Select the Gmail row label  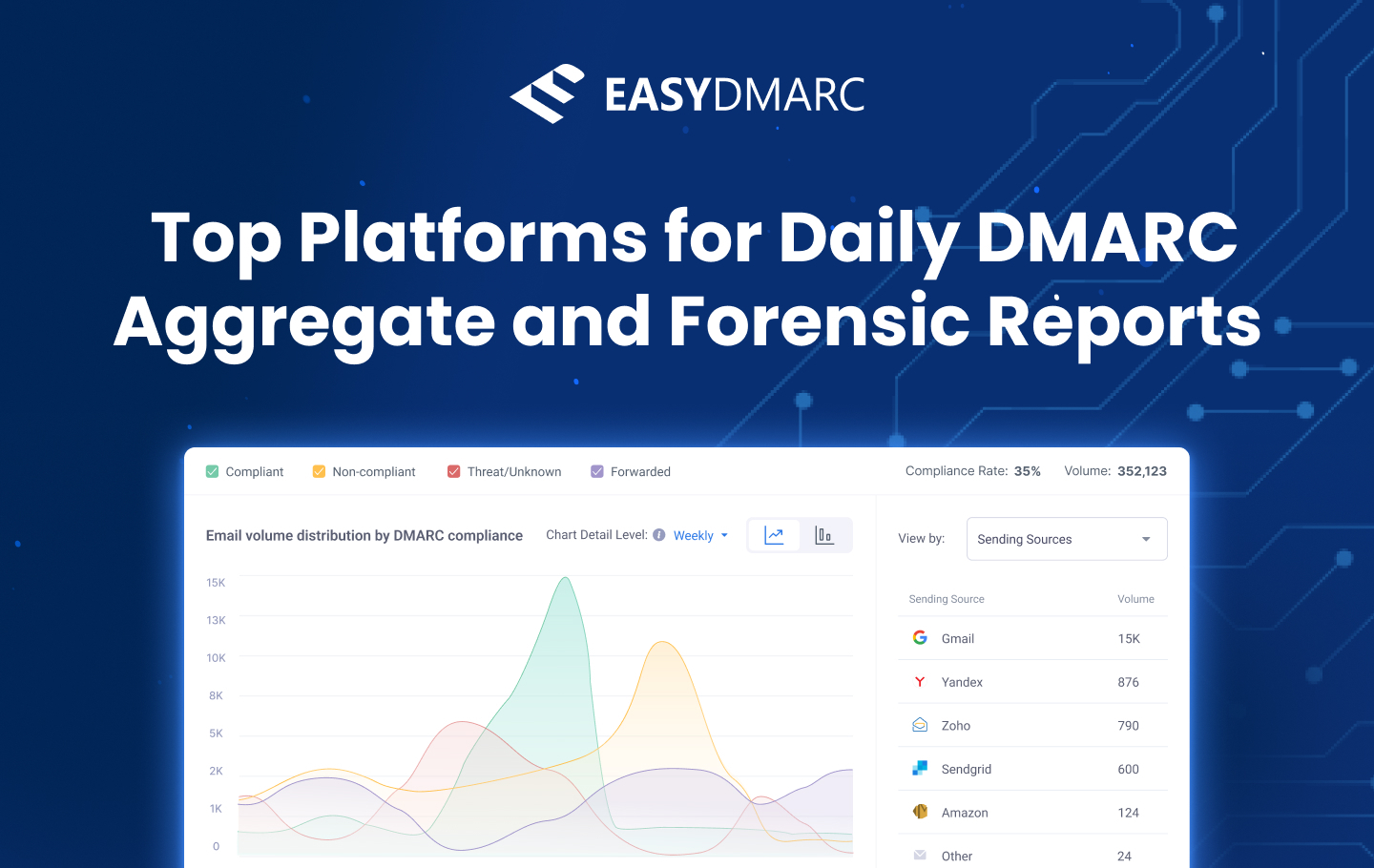point(958,639)
